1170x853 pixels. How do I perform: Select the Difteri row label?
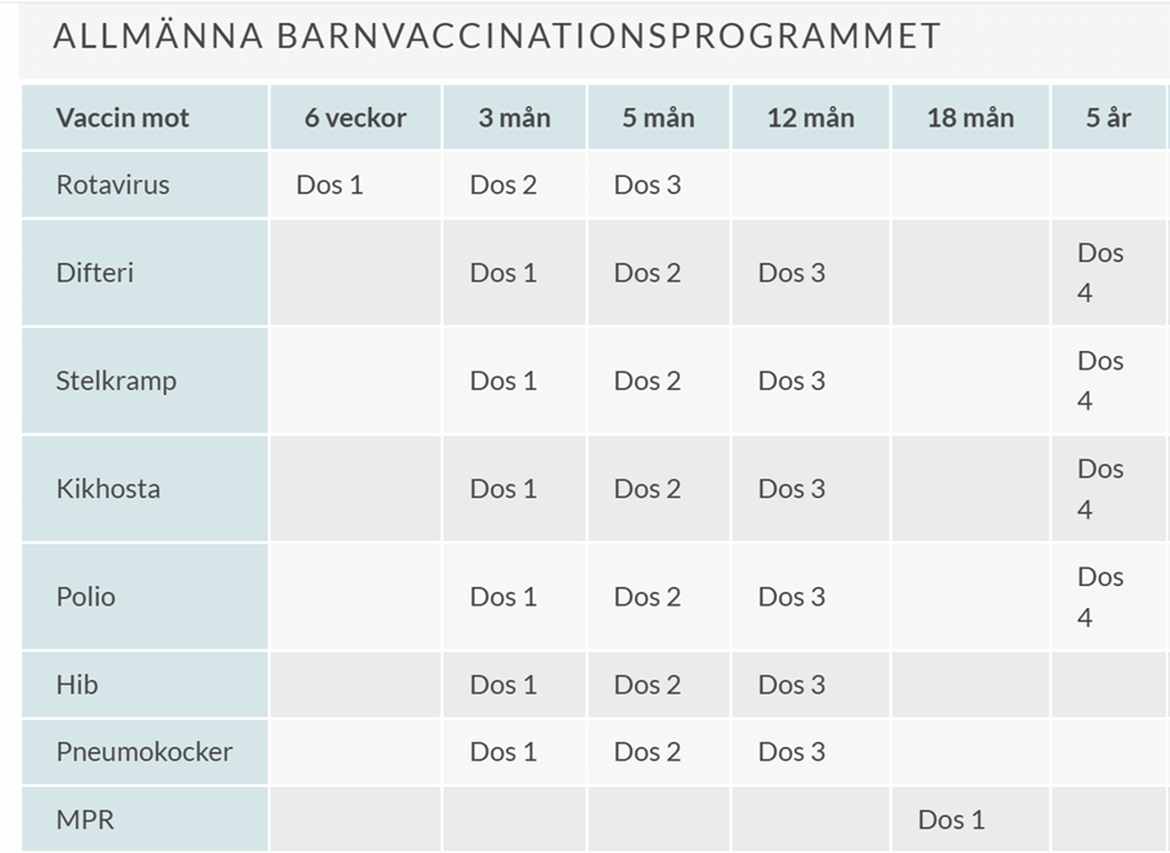coord(95,273)
